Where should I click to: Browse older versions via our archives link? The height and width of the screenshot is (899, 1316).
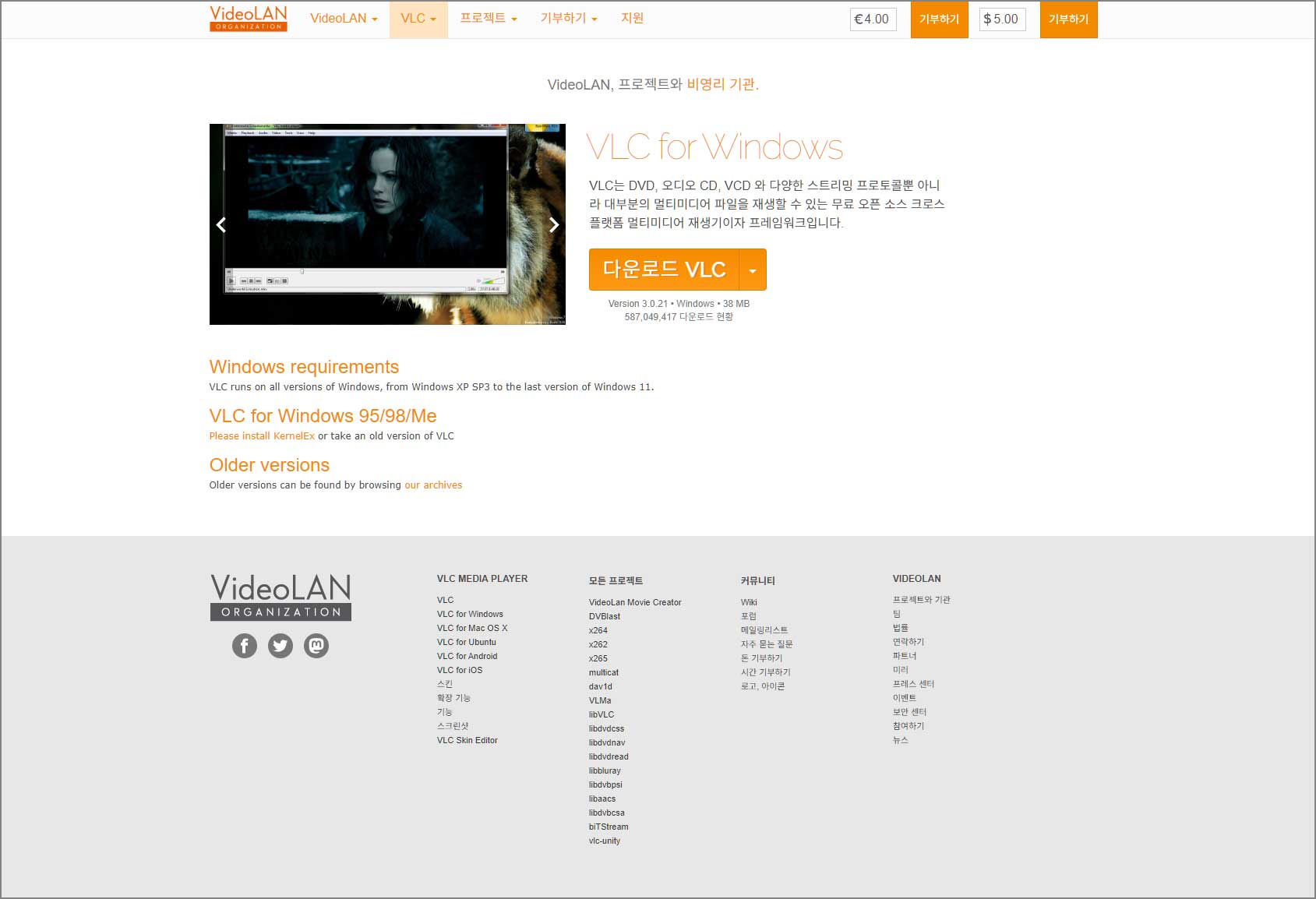click(x=433, y=485)
